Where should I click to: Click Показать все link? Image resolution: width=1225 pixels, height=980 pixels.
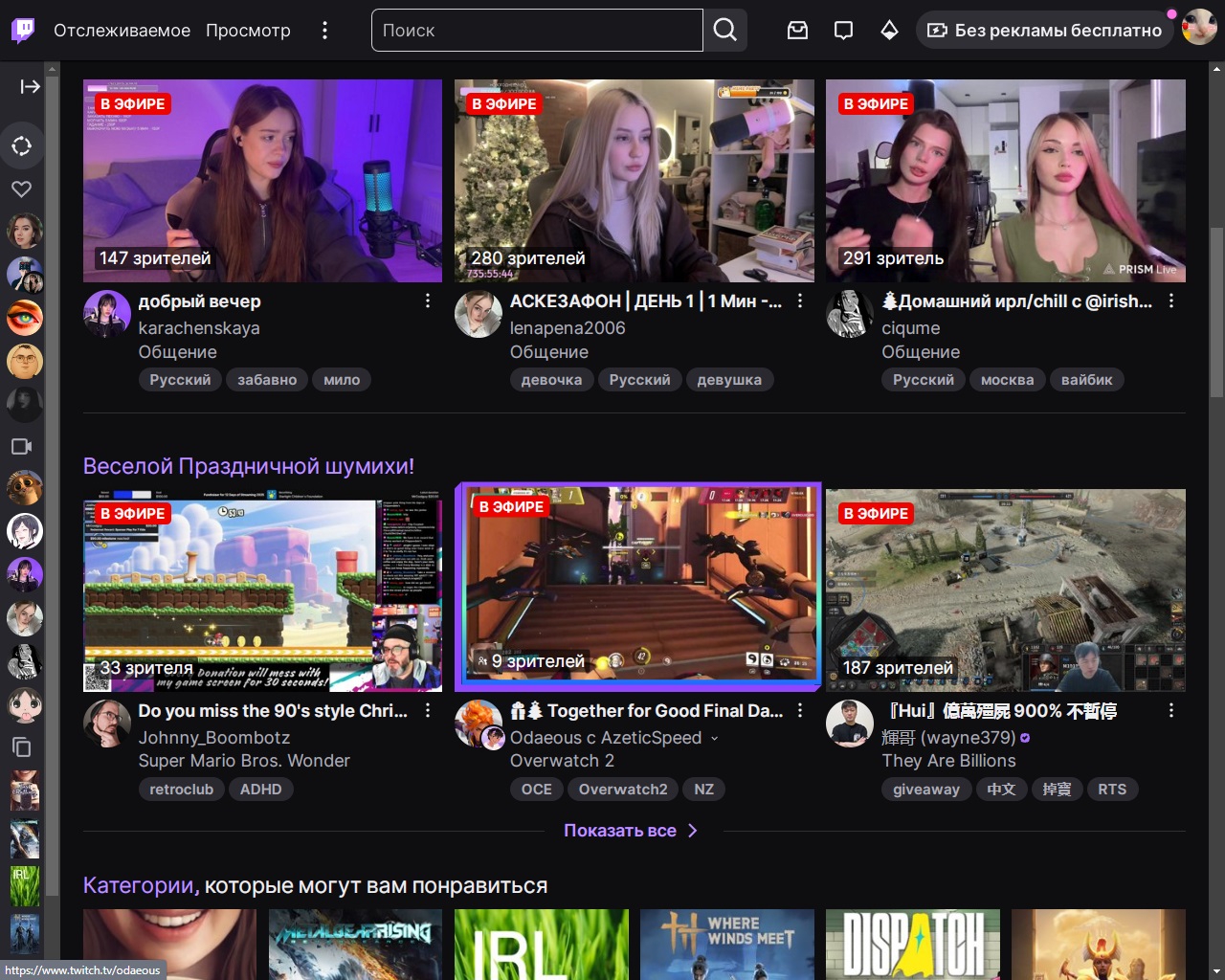(631, 831)
